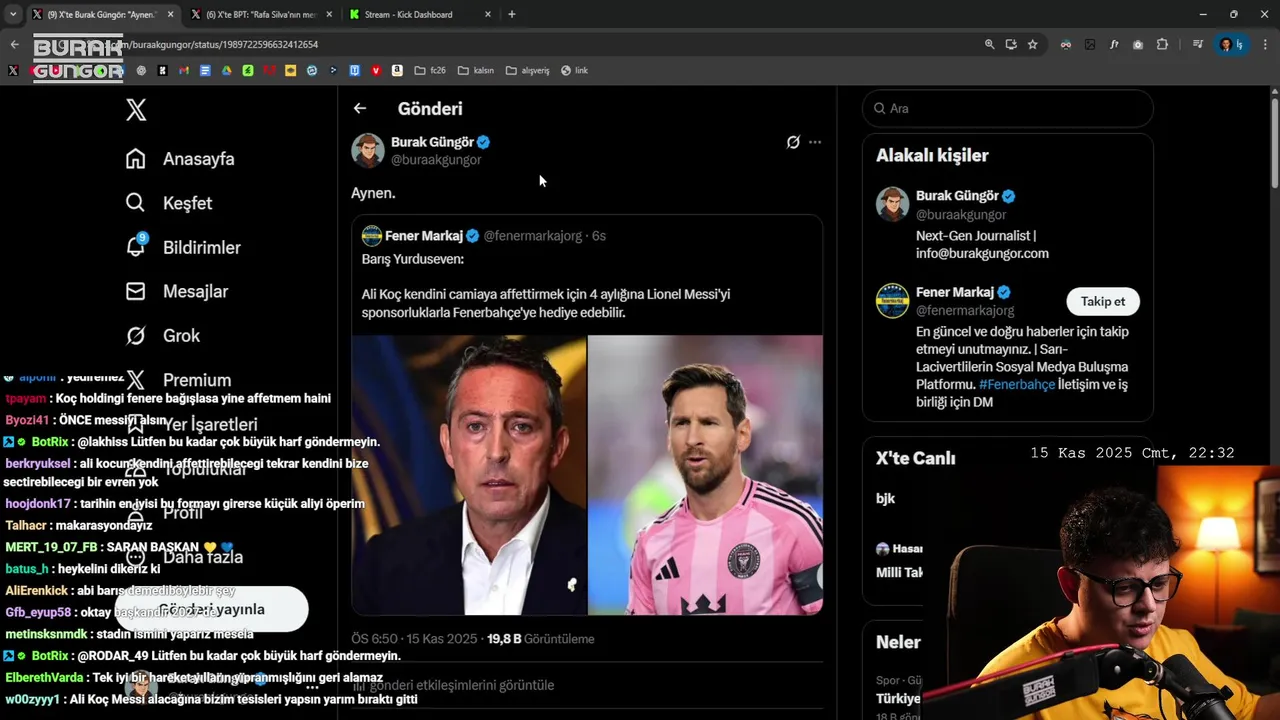
Task: Open Fener Markaj avatar in quoted post
Action: click(x=372, y=236)
